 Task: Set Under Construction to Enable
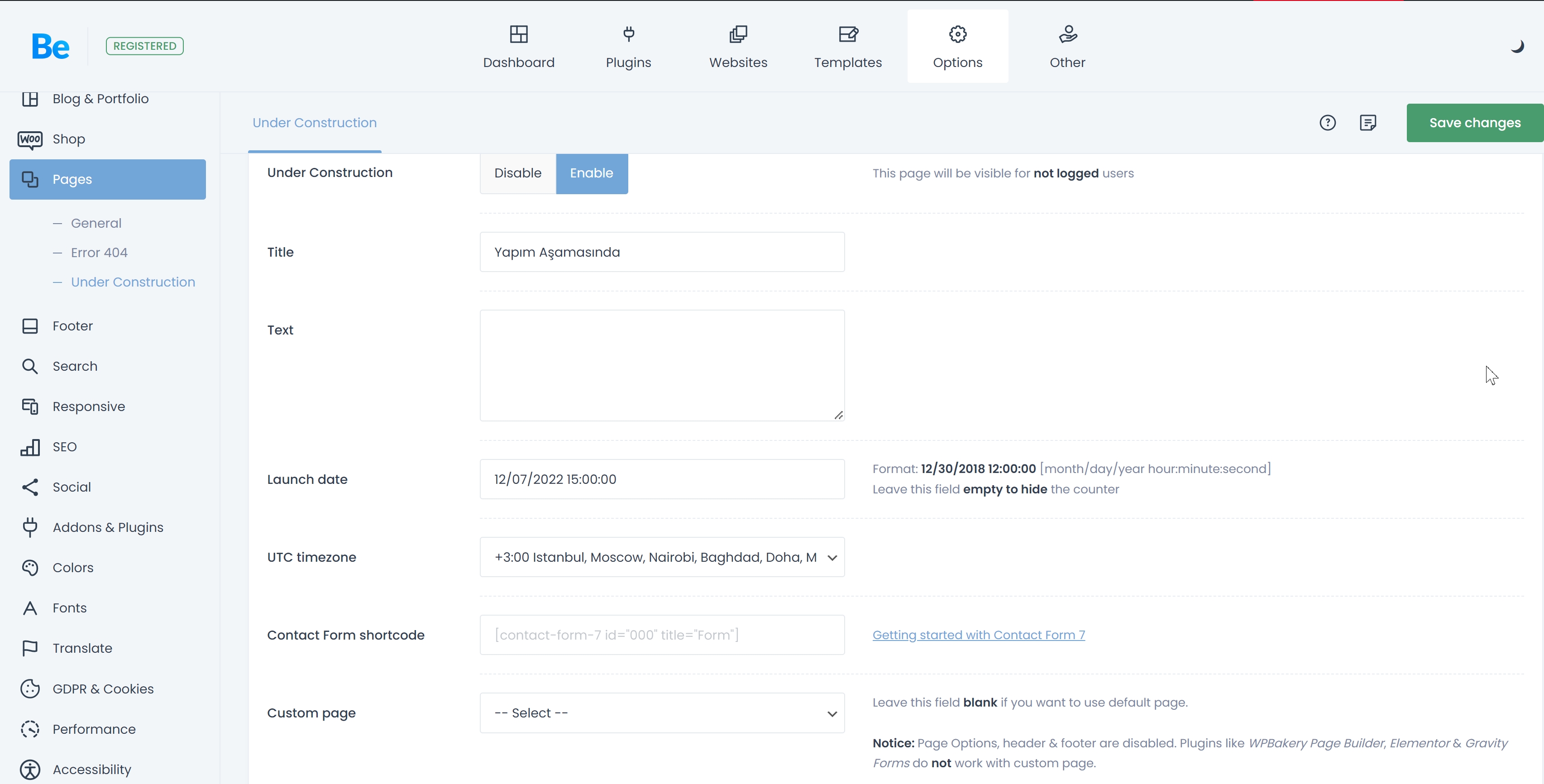click(592, 173)
